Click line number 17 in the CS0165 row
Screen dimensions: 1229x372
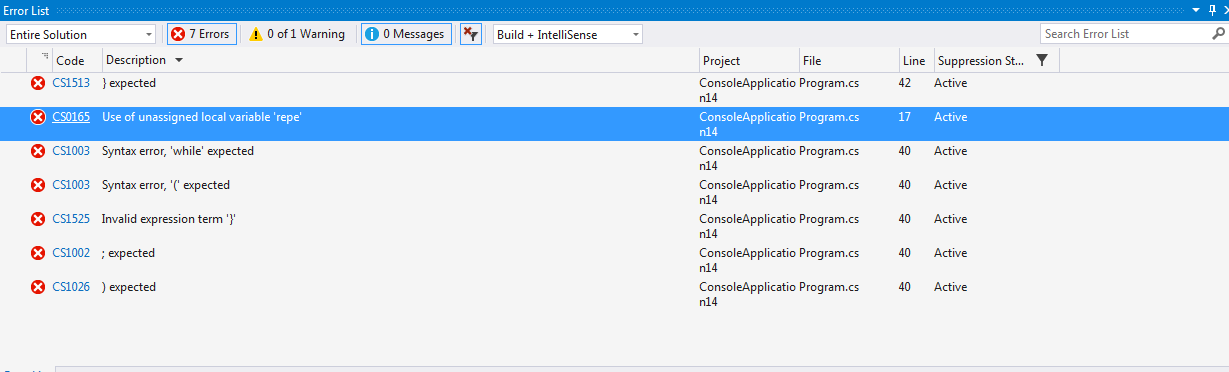(905, 117)
